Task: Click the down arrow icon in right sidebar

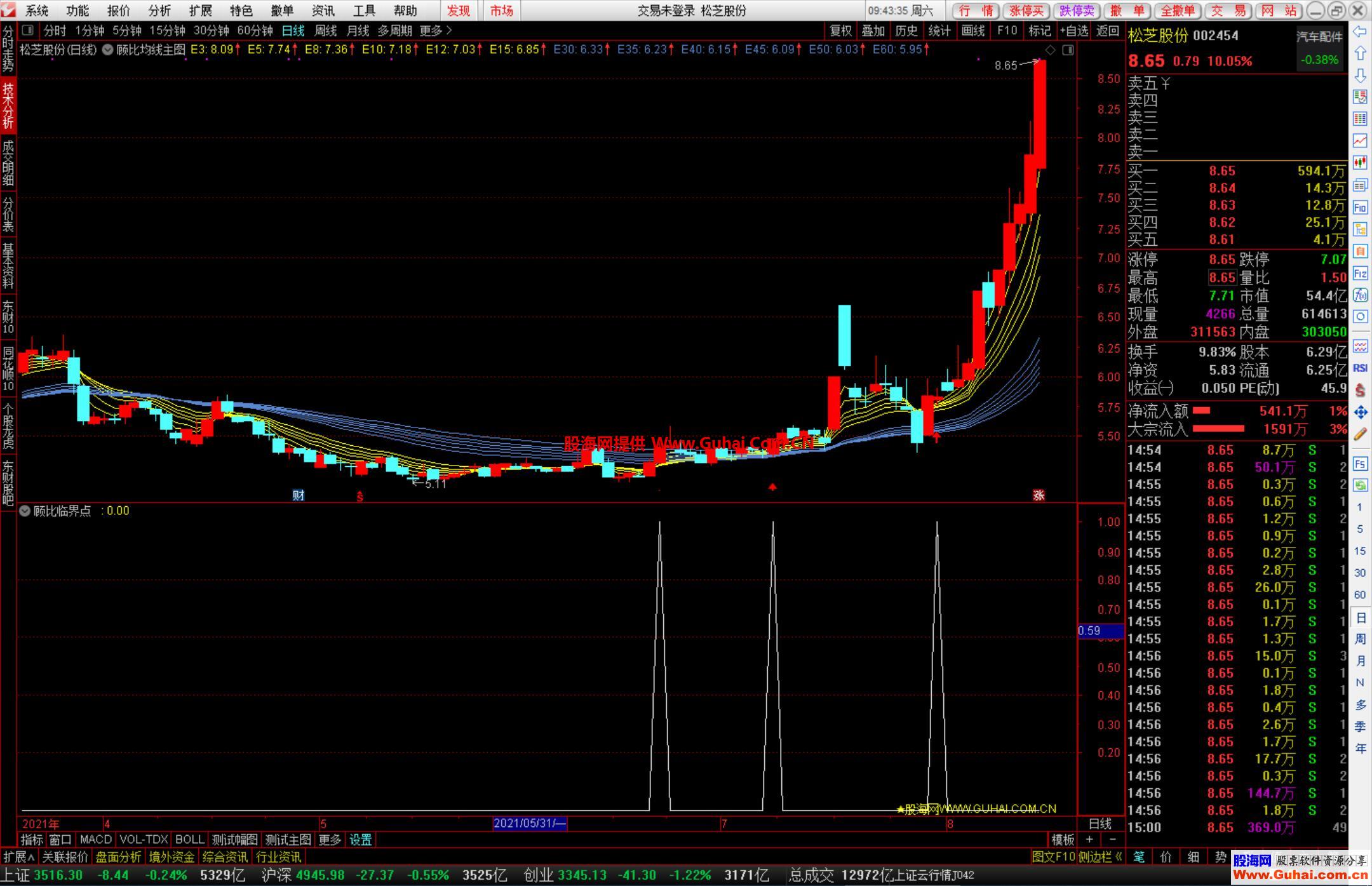Action: pyautogui.click(x=1360, y=76)
